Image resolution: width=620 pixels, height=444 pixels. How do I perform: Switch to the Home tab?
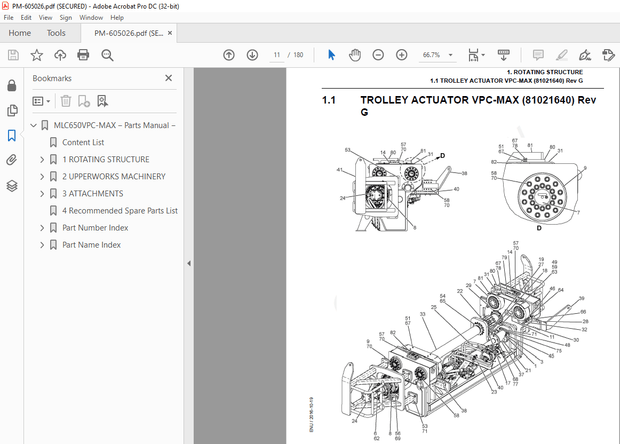click(20, 33)
